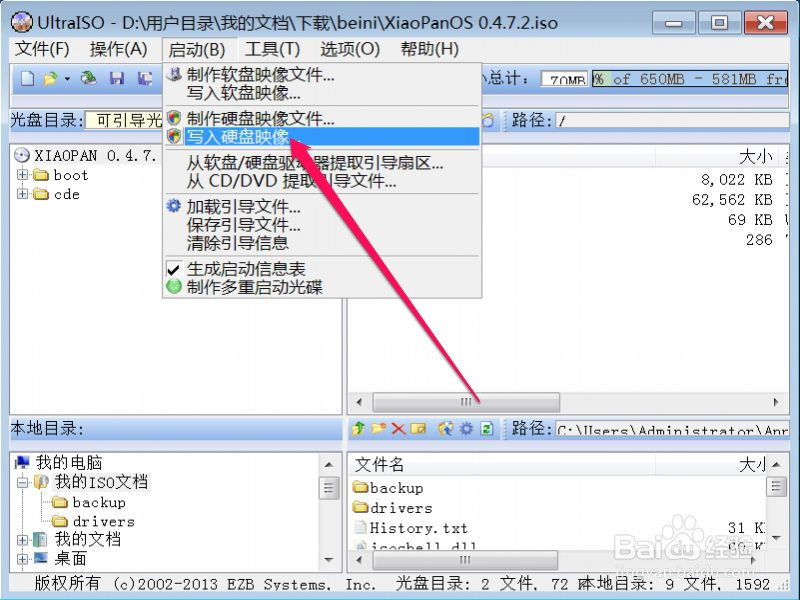Click the Rename folder icon in local toolbar

pos(418,429)
